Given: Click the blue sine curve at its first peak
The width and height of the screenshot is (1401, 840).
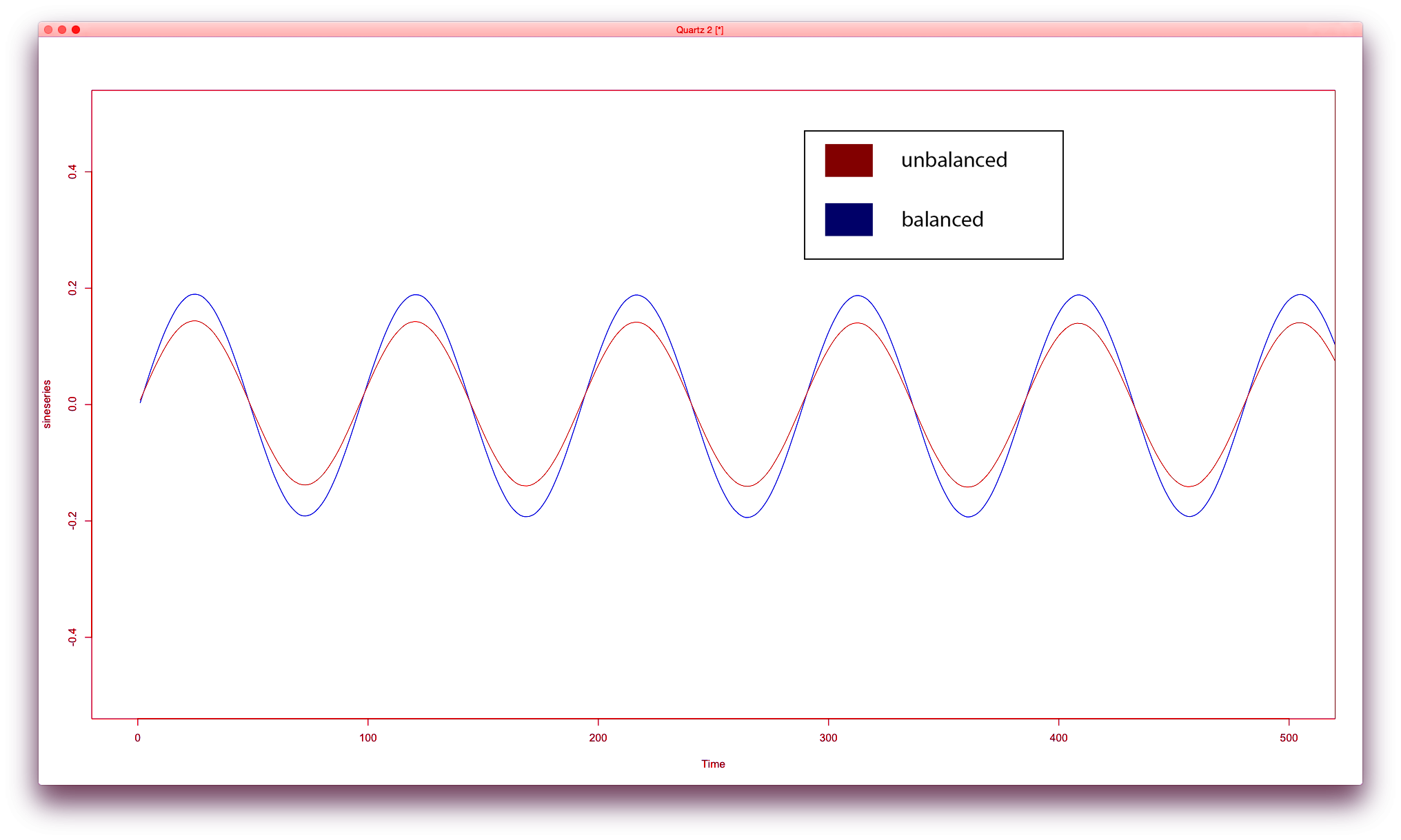Looking at the screenshot, I should coord(194,294).
